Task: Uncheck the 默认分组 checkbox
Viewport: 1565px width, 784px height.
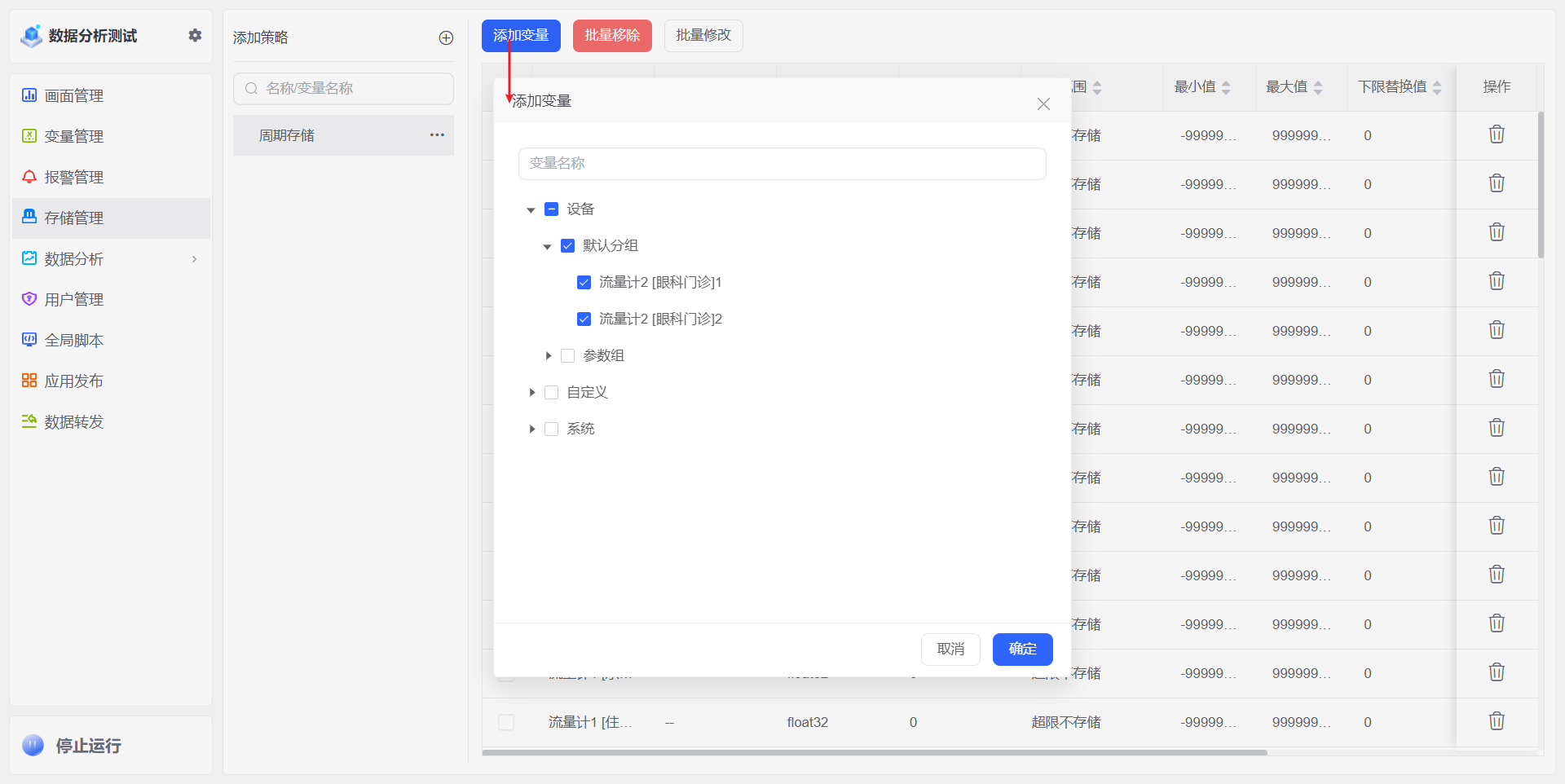Action: (567, 245)
